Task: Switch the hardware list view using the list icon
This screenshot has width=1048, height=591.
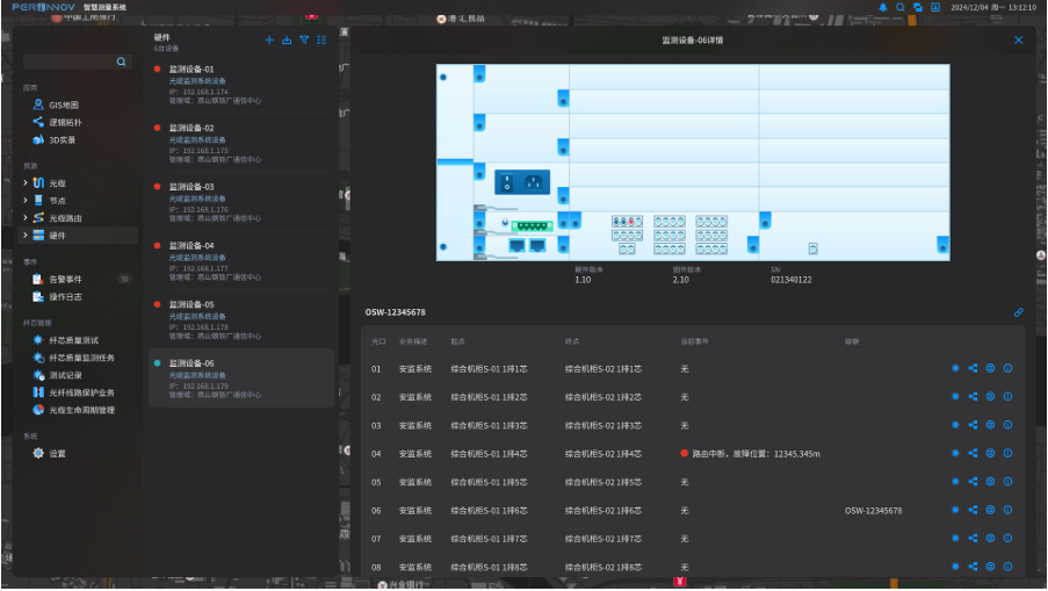Action: coord(322,40)
